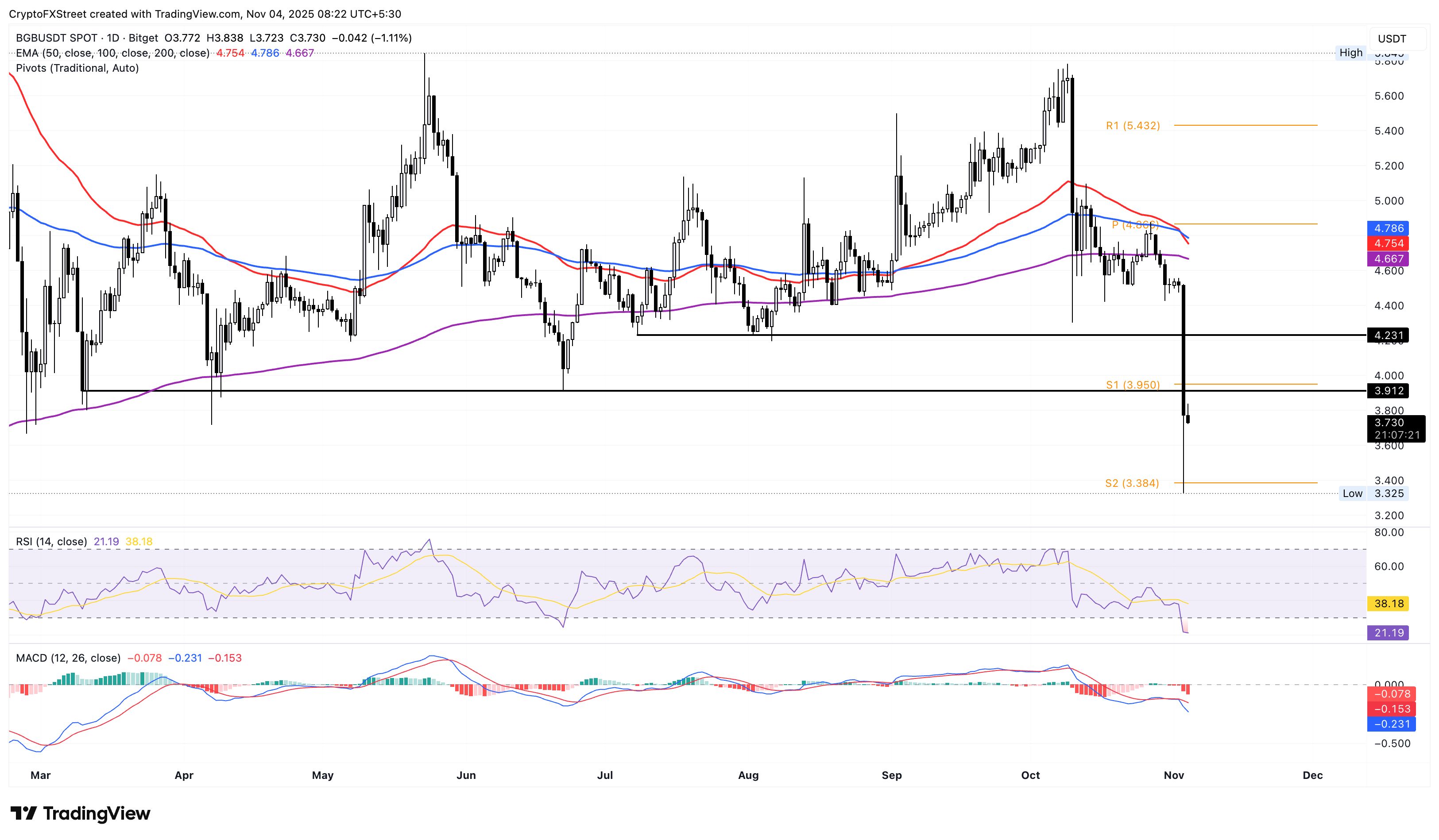Click the red 4.754 EMA price tag
The width and height of the screenshot is (1439, 840).
pyautogui.click(x=1388, y=244)
